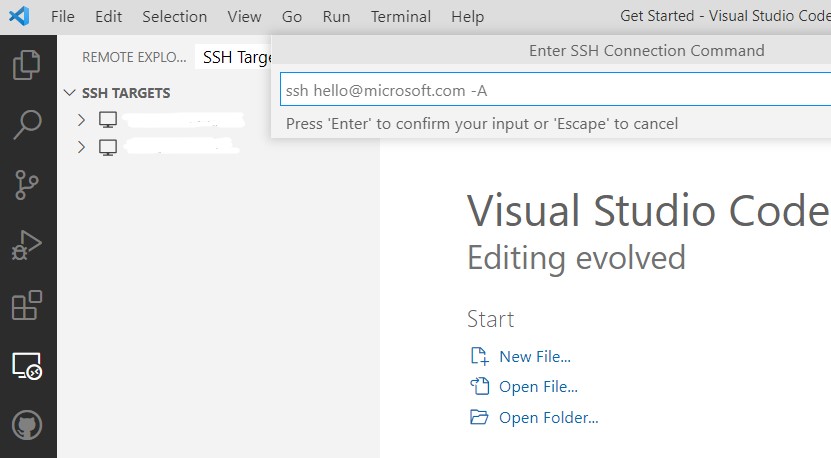Open the File menu
Image resolution: width=831 pixels, height=458 pixels.
tap(62, 17)
